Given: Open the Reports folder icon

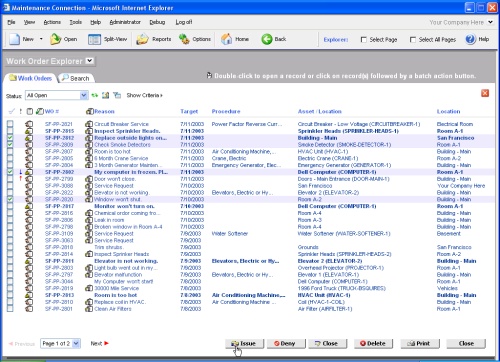Looking at the screenshot, I should (142, 39).
